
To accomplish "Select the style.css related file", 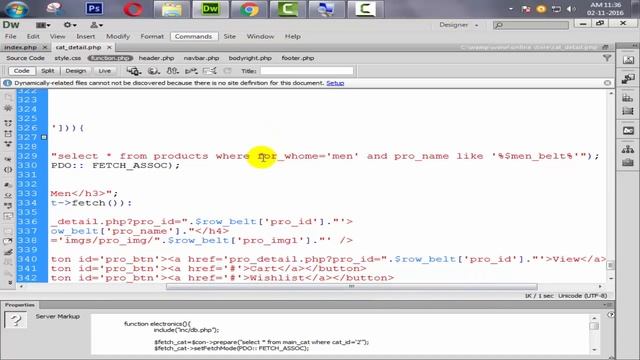I will [x=68, y=58].
